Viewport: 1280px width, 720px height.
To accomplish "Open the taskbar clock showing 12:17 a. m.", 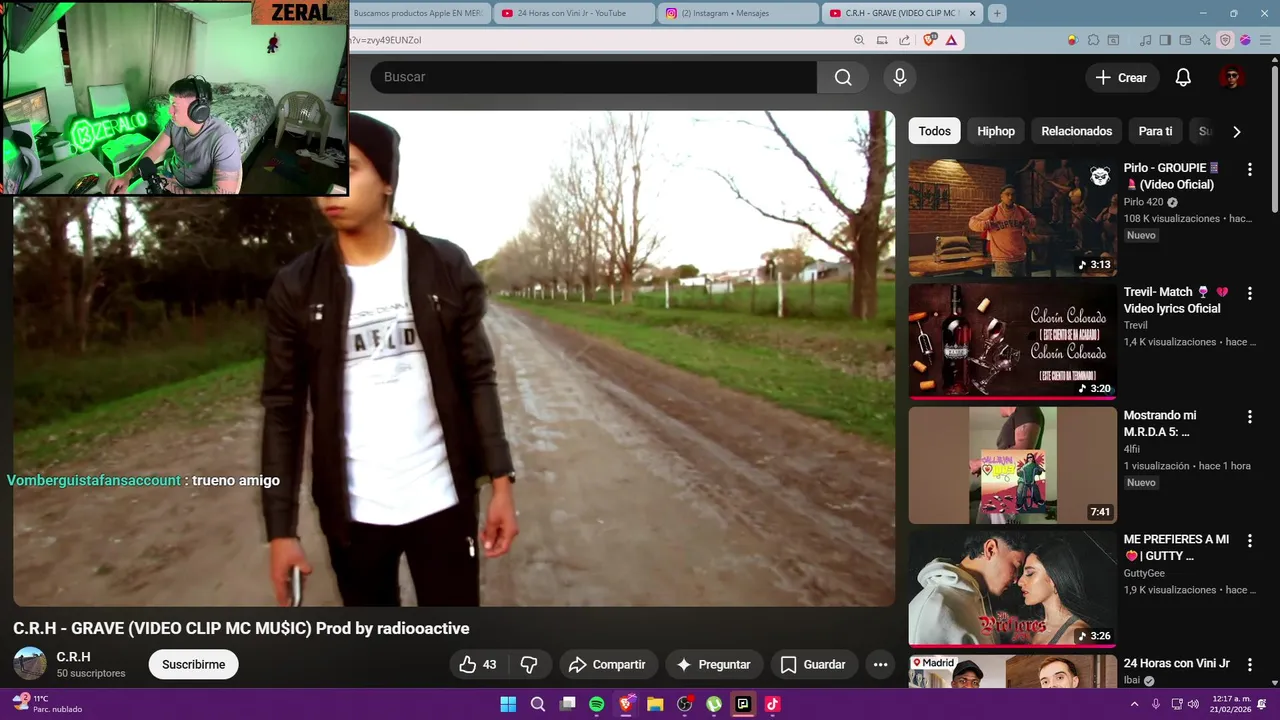I will point(1231,704).
